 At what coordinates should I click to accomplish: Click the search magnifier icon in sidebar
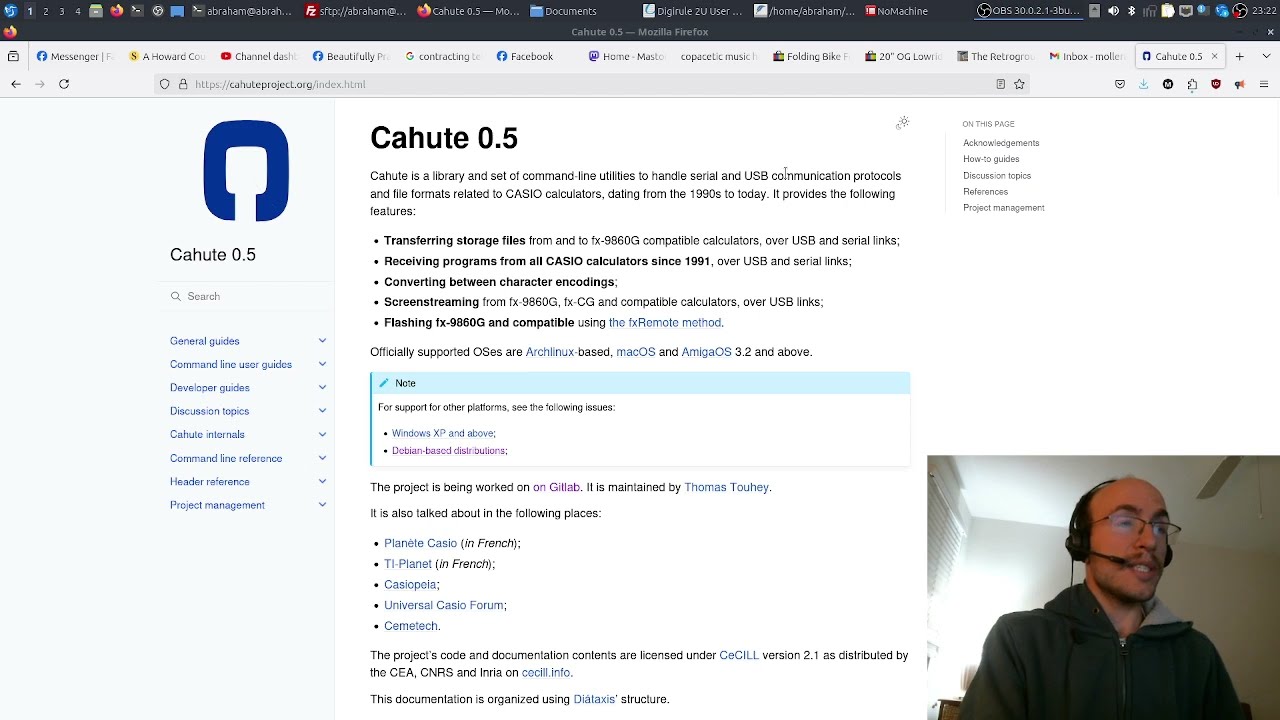coord(176,296)
